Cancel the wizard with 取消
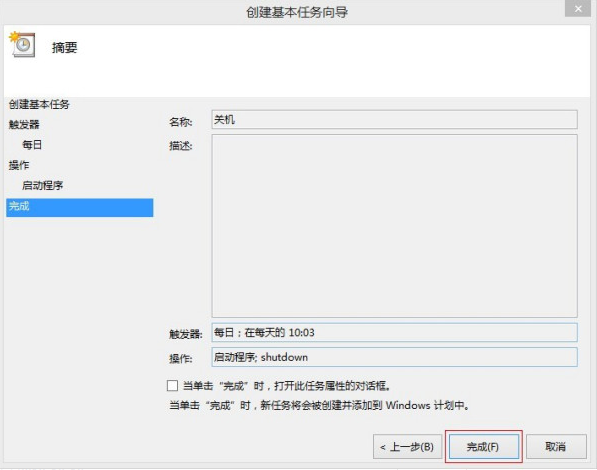The height and width of the screenshot is (470, 597). tap(556, 446)
